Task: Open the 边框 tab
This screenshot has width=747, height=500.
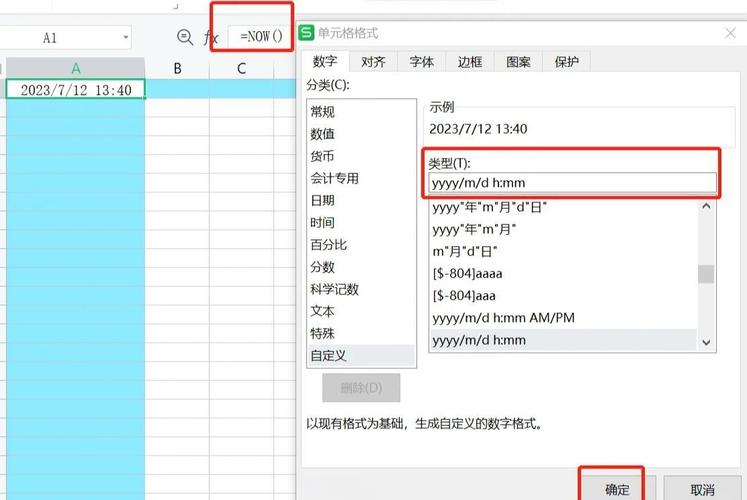Action: pos(470,62)
